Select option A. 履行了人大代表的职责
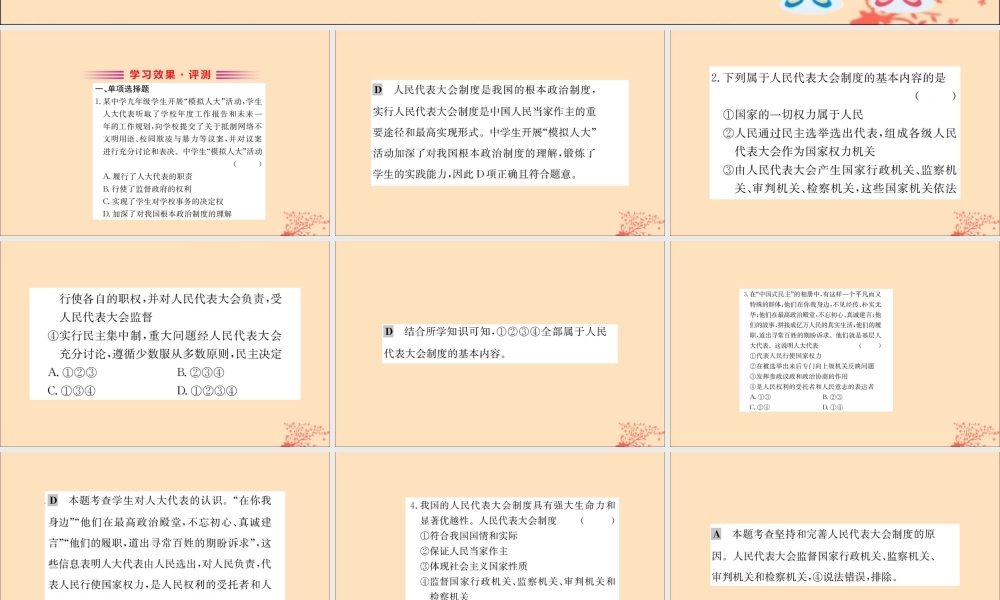1000x600 pixels. 147,176
